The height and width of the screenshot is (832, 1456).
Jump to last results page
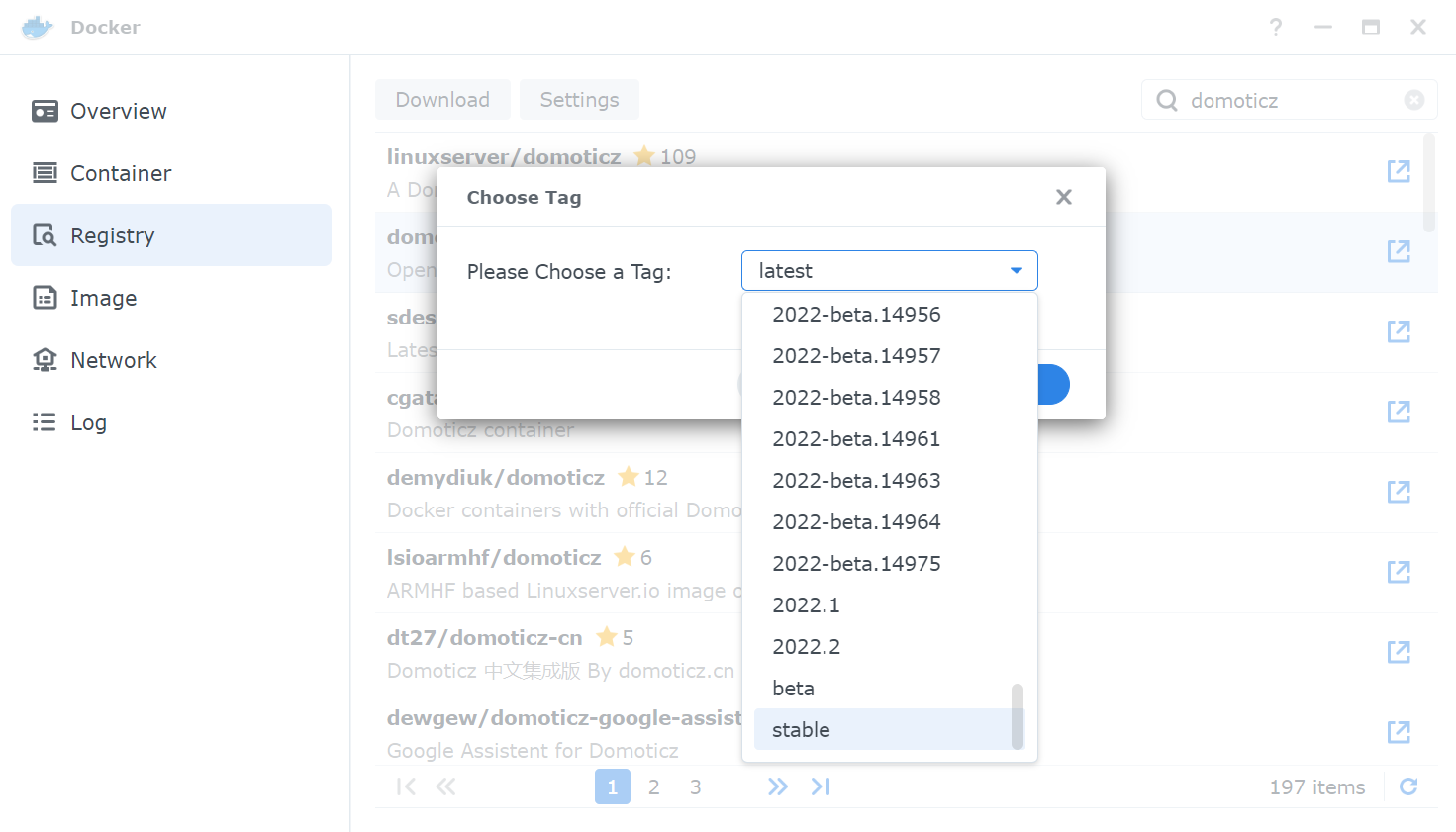click(821, 786)
